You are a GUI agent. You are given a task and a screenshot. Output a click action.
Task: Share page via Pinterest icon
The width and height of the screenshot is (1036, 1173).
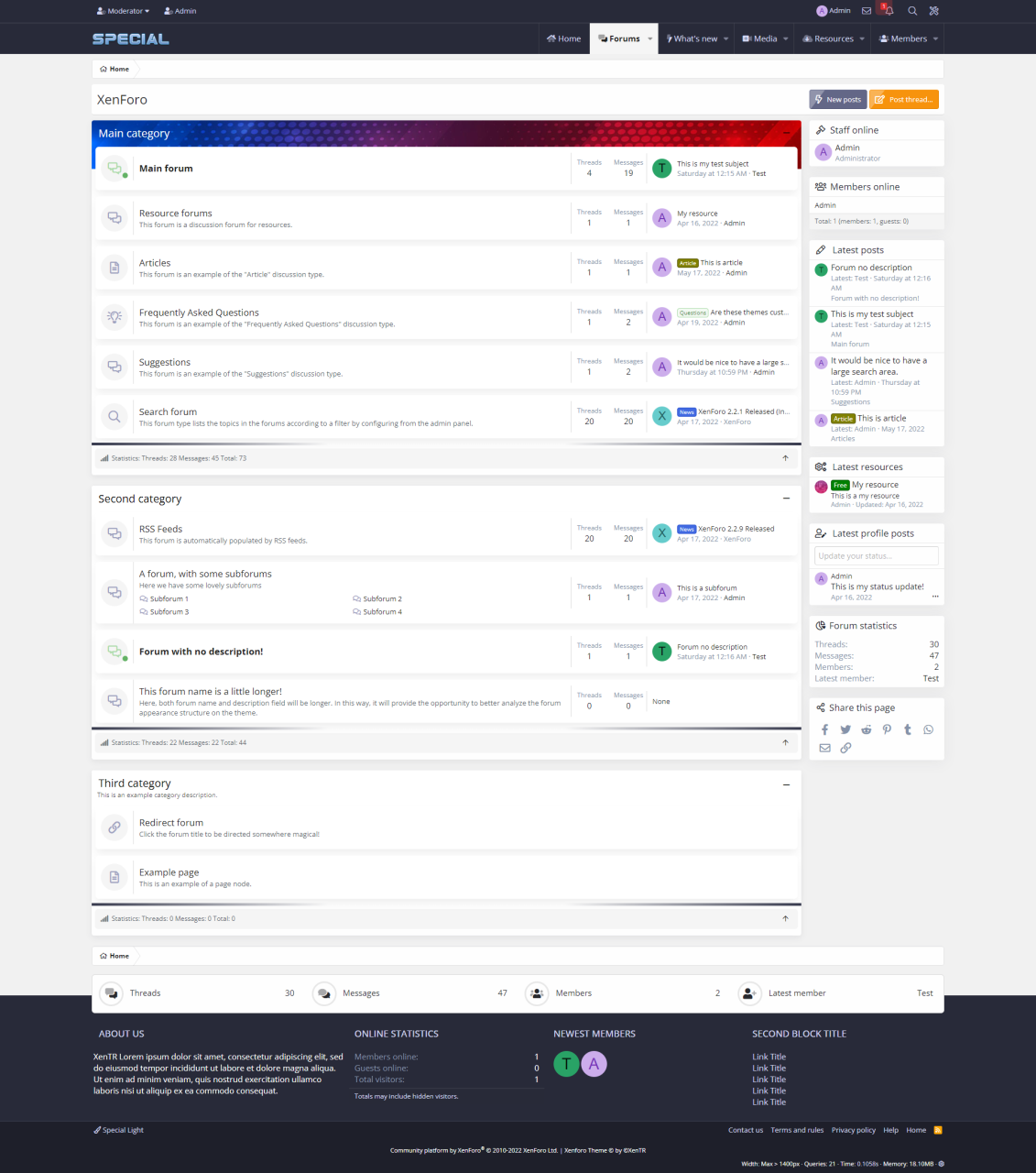click(x=887, y=729)
